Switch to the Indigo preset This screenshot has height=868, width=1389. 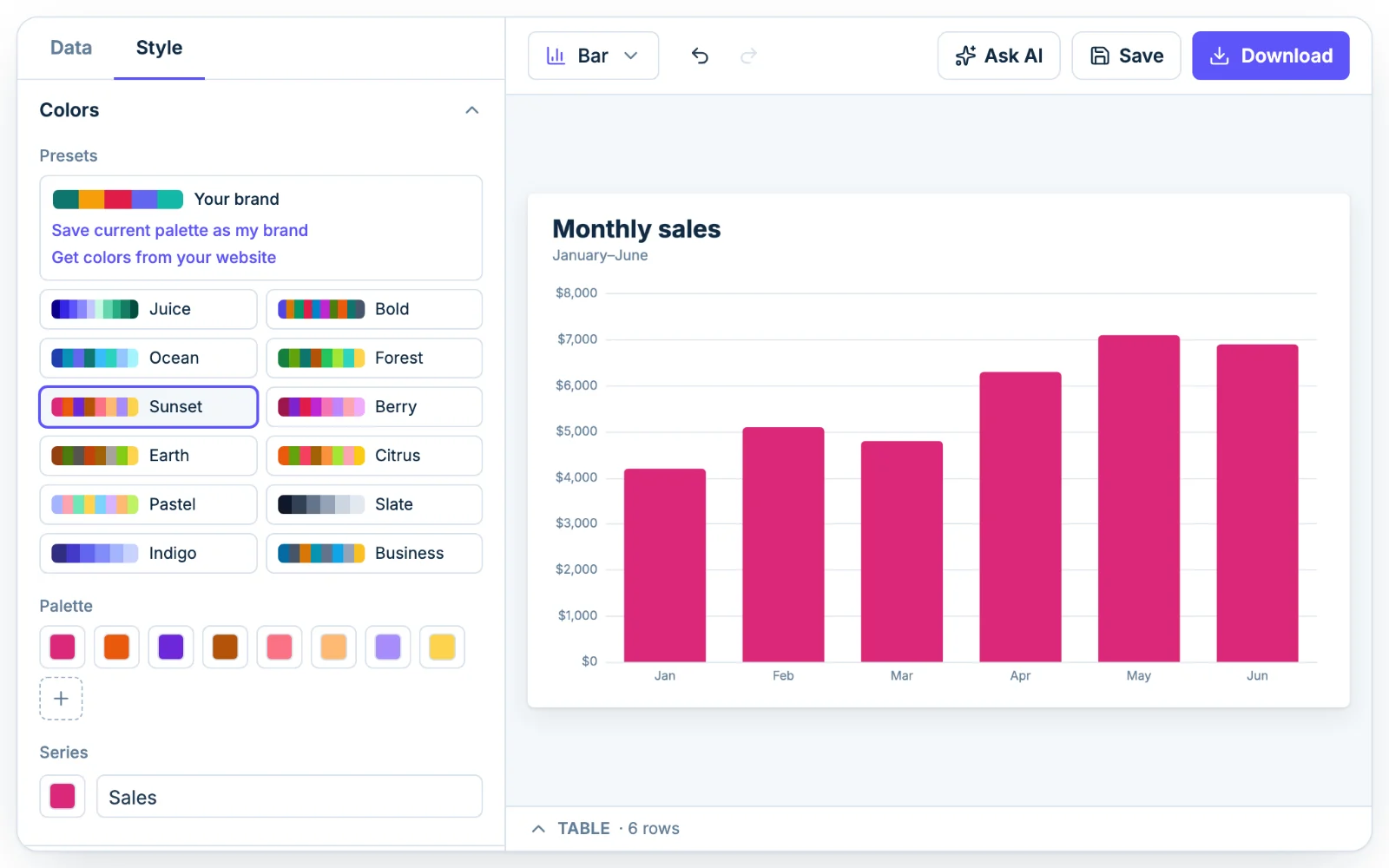[148, 553]
